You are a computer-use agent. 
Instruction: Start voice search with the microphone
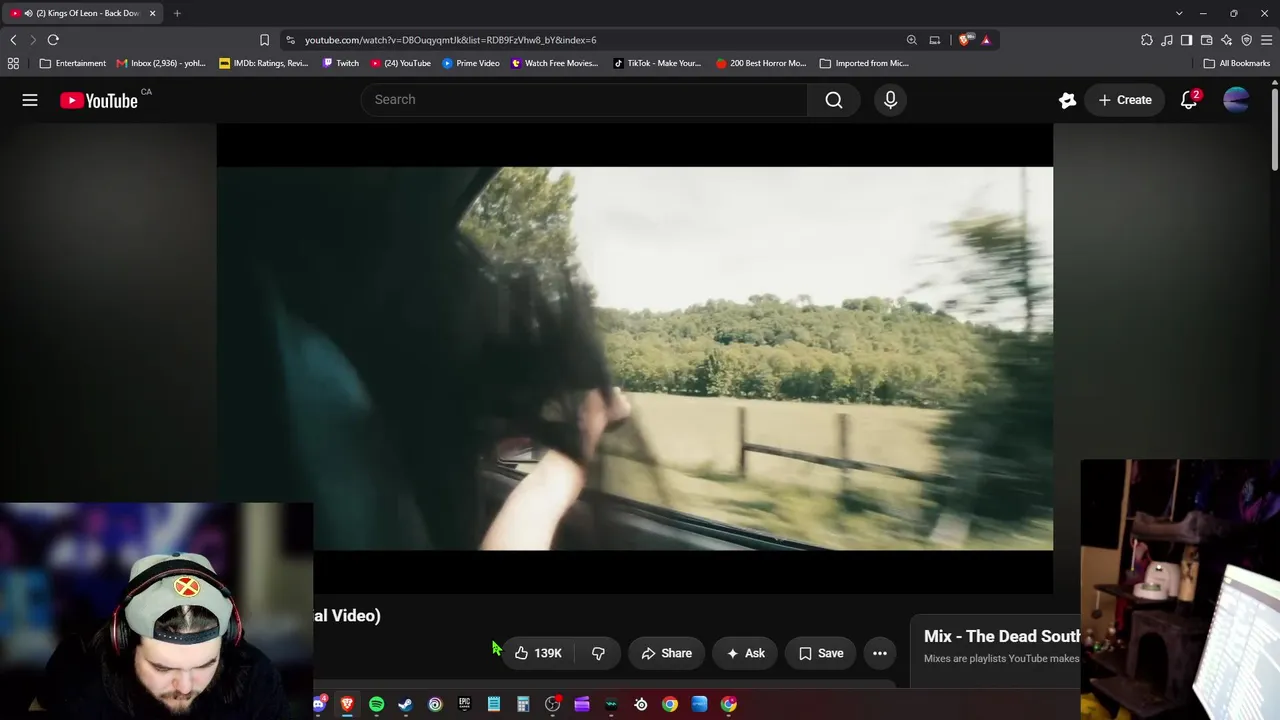(890, 100)
